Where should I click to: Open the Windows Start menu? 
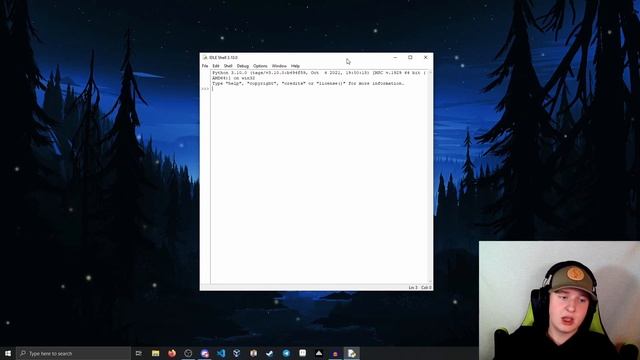pyautogui.click(x=8, y=353)
